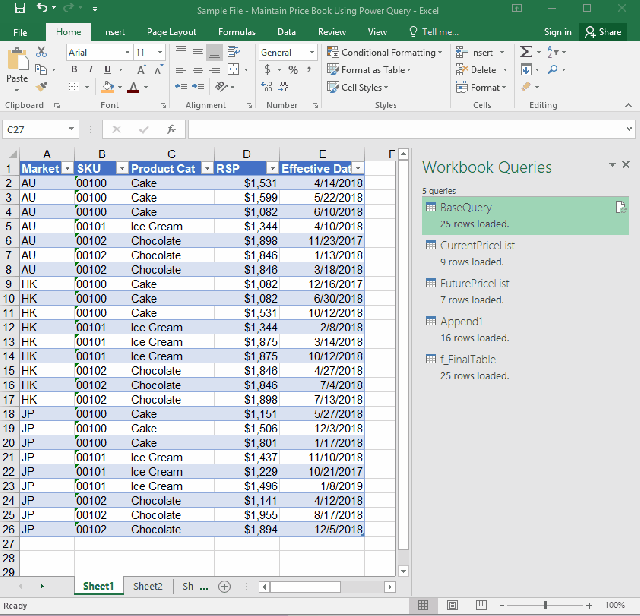Open the cell borders button

[x=73, y=87]
